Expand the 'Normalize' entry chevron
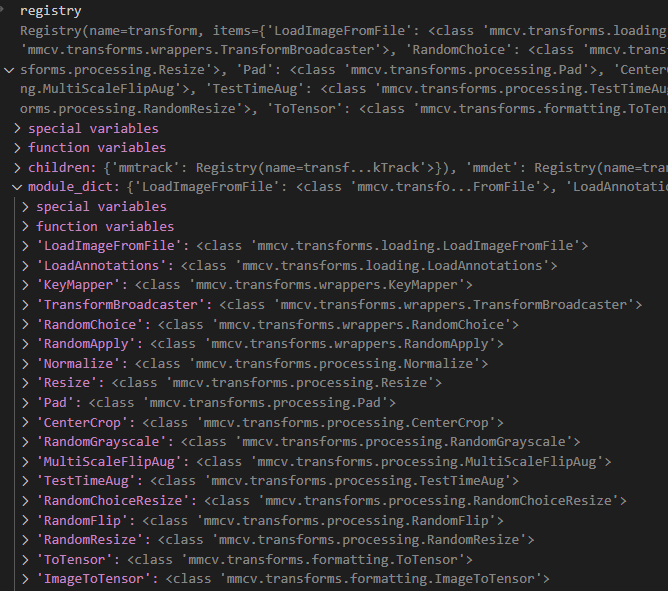 point(26,363)
